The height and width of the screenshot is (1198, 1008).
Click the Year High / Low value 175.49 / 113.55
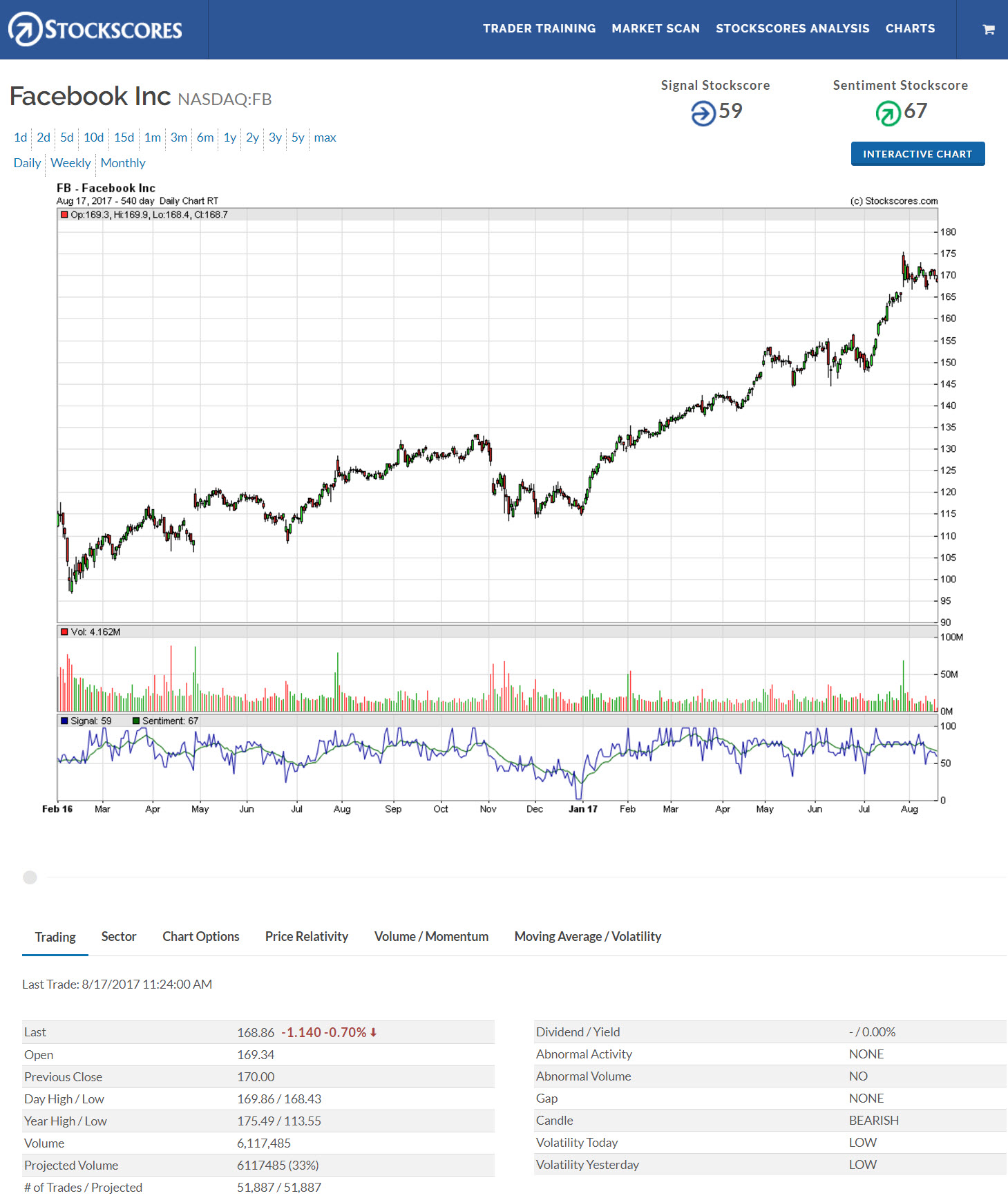(x=279, y=1121)
